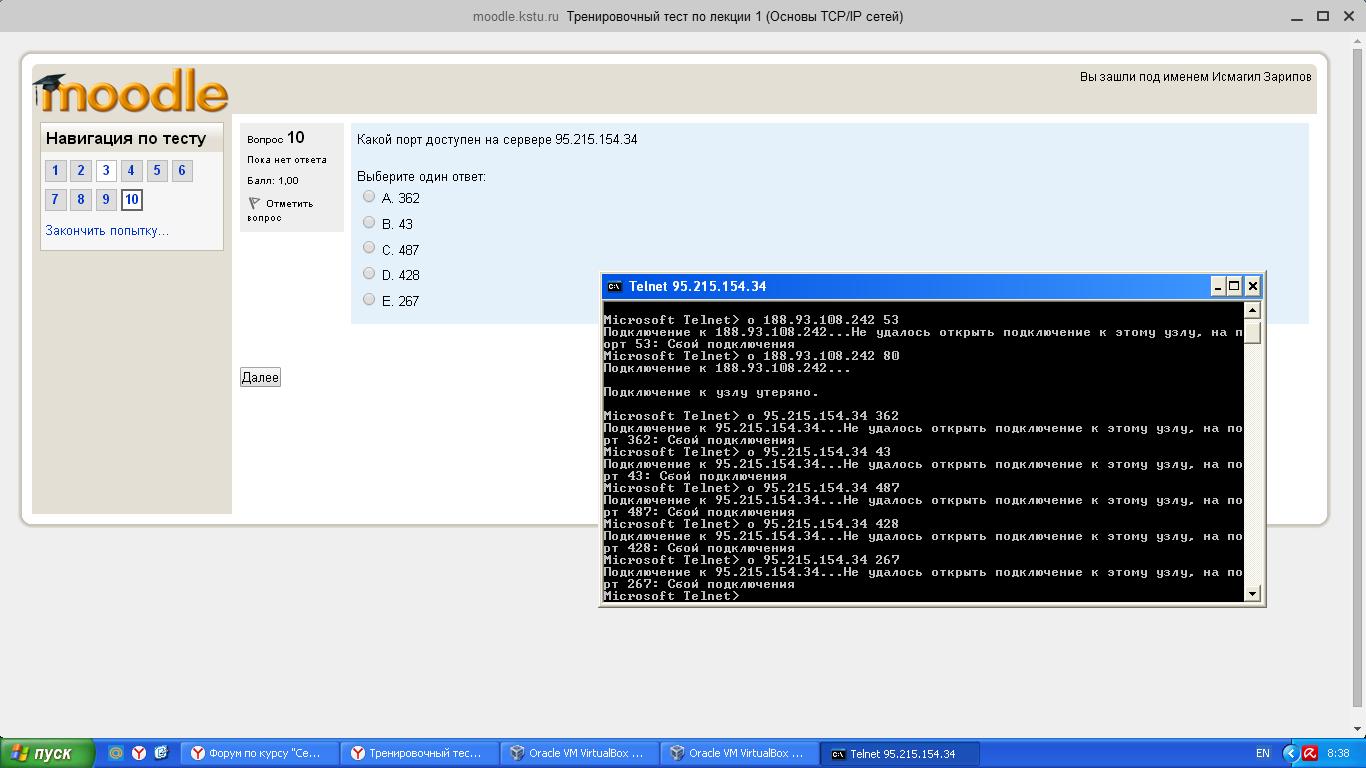Viewport: 1366px width, 768px height.
Task: Click the Moodle logo
Action: point(131,91)
